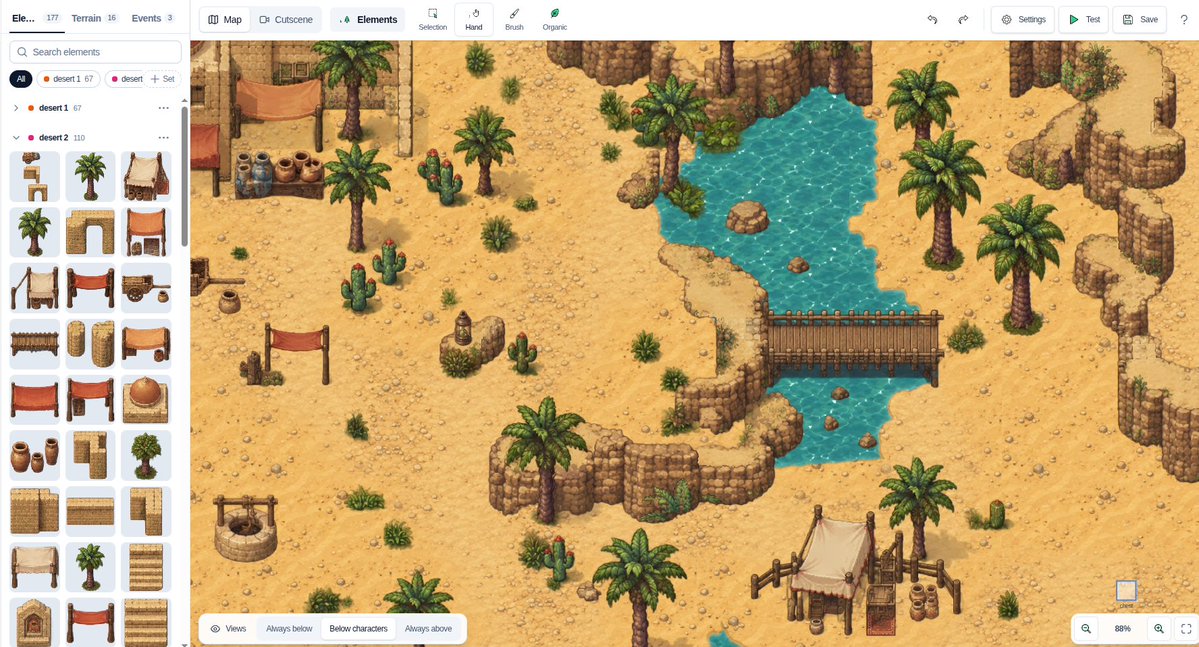Toggle the Views eye control
1199x647 pixels.
tap(228, 629)
